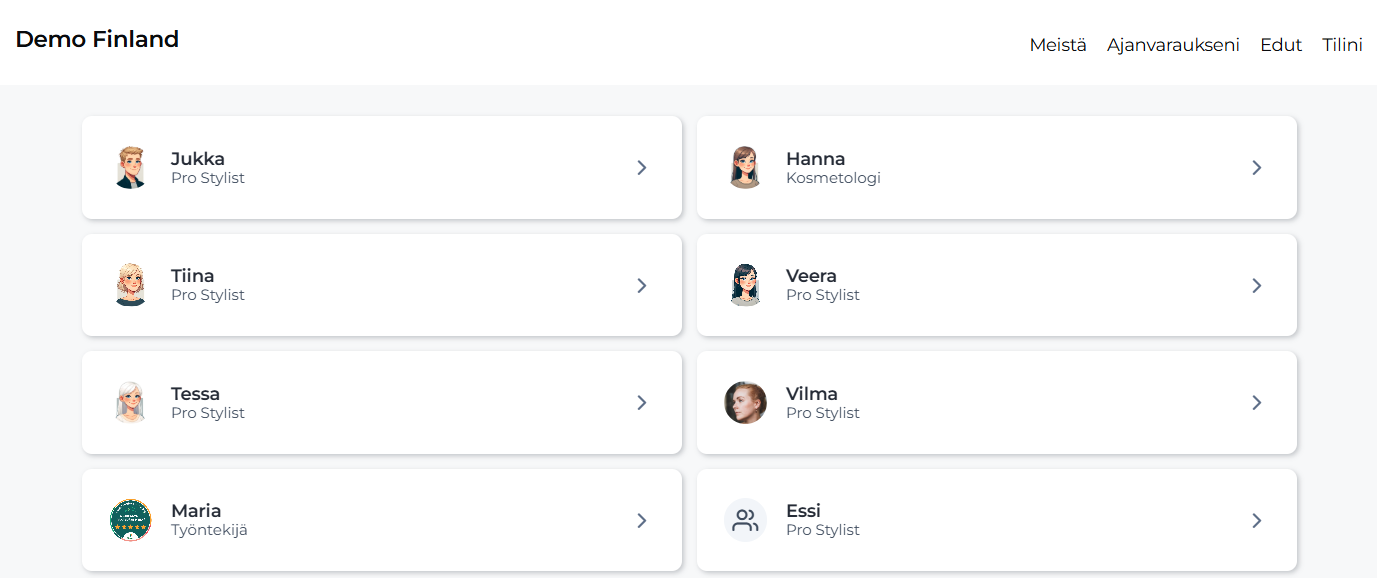1377x578 pixels.
Task: Open the Tilini account page
Action: pos(1342,45)
